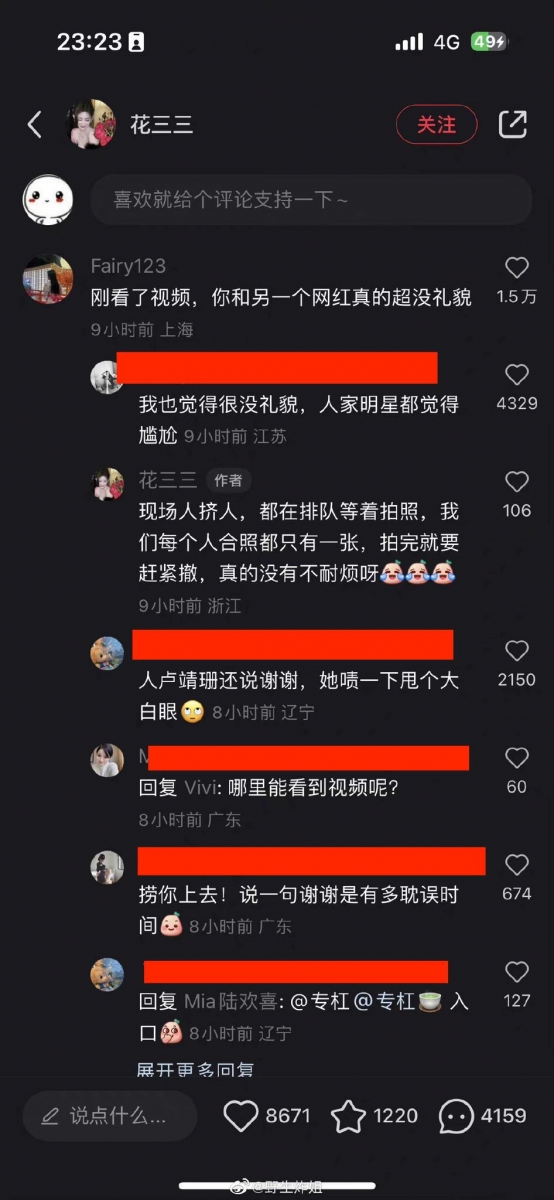Open the comment bubble showing 4159
Viewport: 554px width, 1200px height.
[456, 1116]
